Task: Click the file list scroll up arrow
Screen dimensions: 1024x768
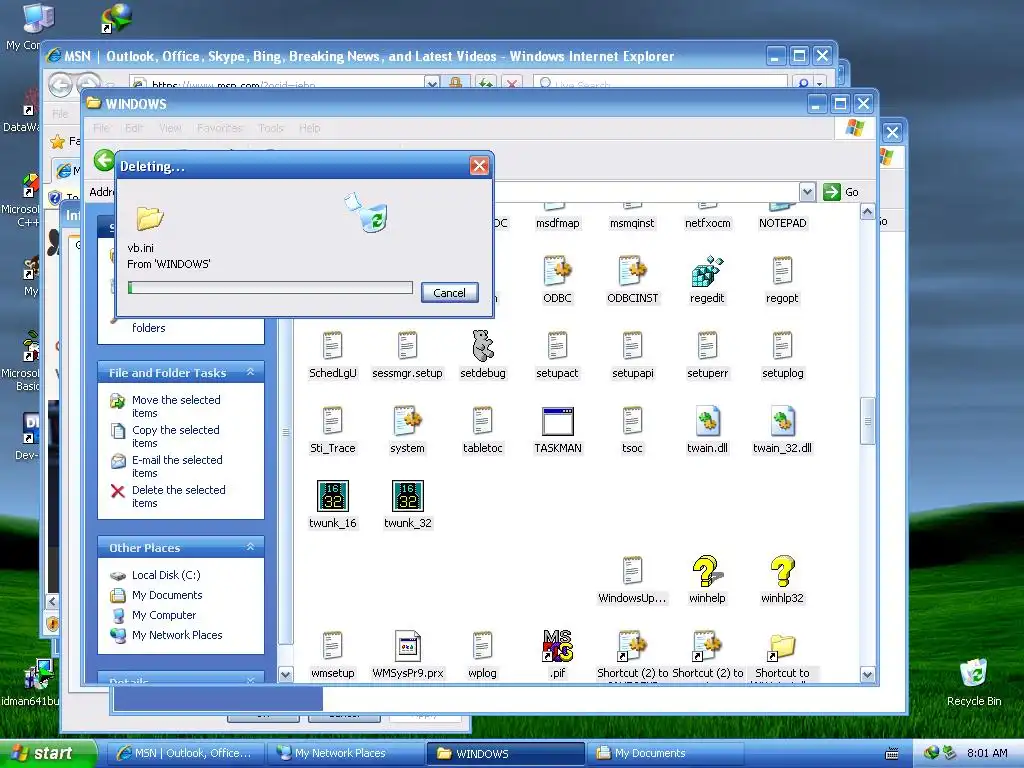Action: point(867,212)
